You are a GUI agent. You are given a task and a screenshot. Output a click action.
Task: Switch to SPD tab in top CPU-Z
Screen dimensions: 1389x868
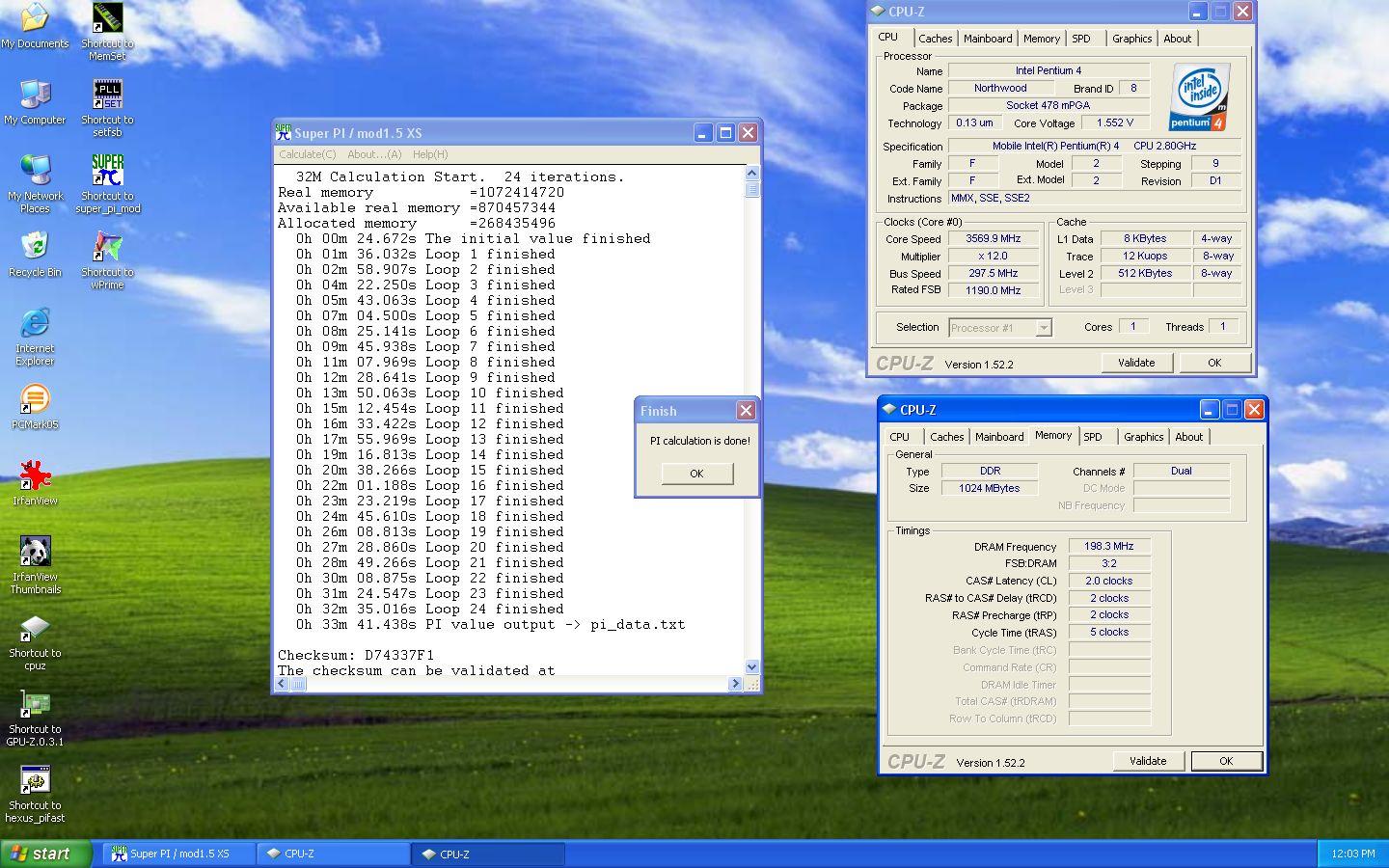point(1081,39)
